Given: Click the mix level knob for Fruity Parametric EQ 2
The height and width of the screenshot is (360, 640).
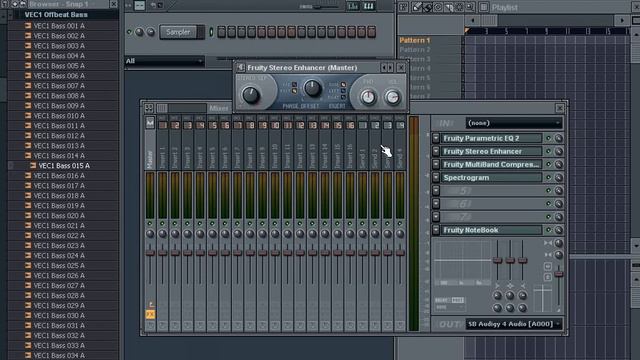Looking at the screenshot, I should click(x=559, y=138).
